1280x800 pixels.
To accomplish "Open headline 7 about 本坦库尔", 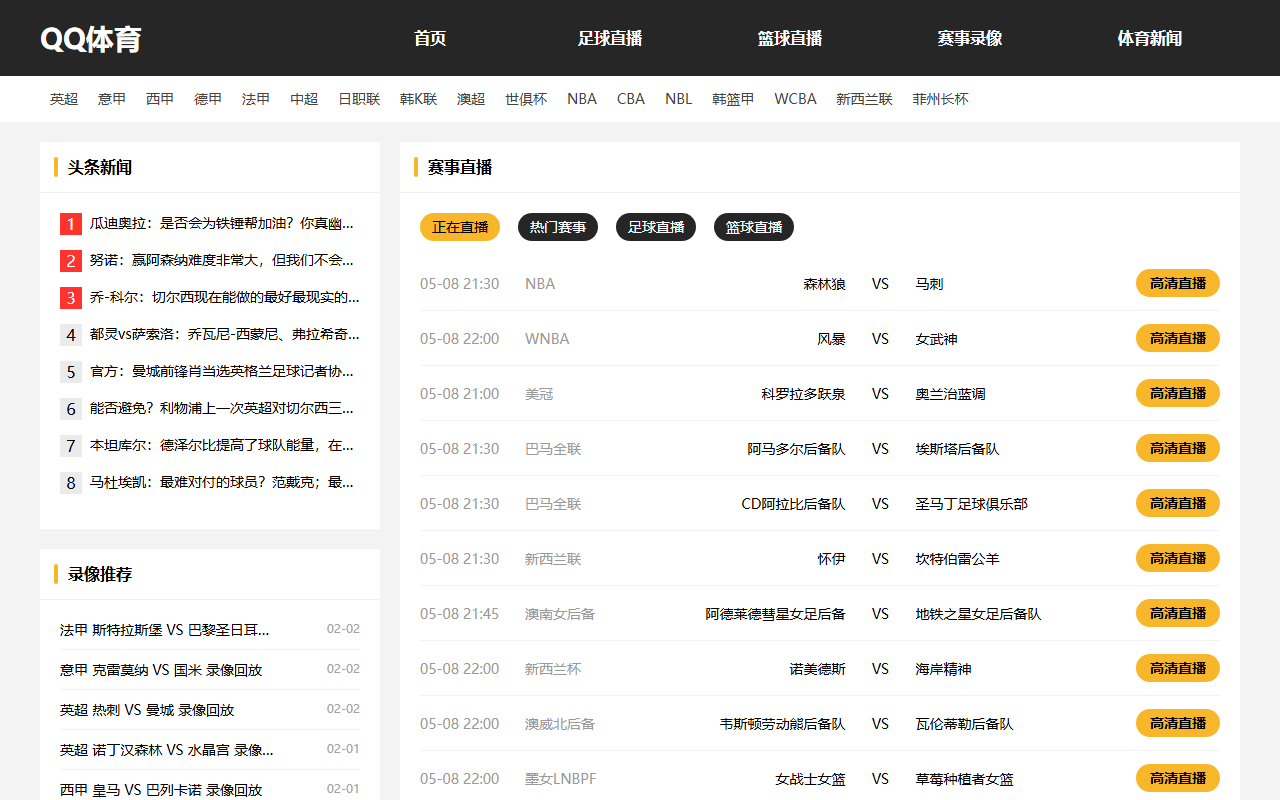I will [x=221, y=445].
